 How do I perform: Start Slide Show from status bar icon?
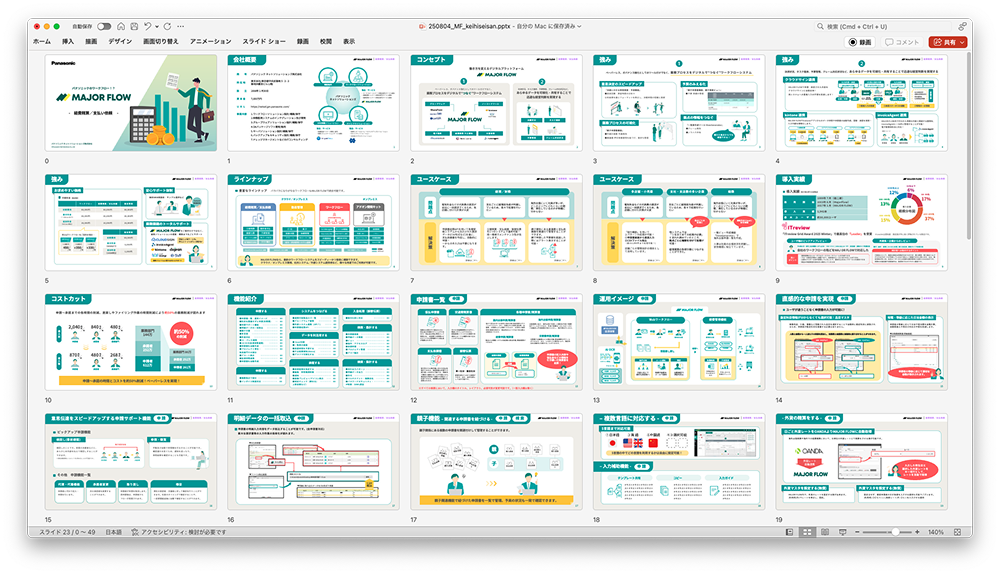tap(842, 532)
